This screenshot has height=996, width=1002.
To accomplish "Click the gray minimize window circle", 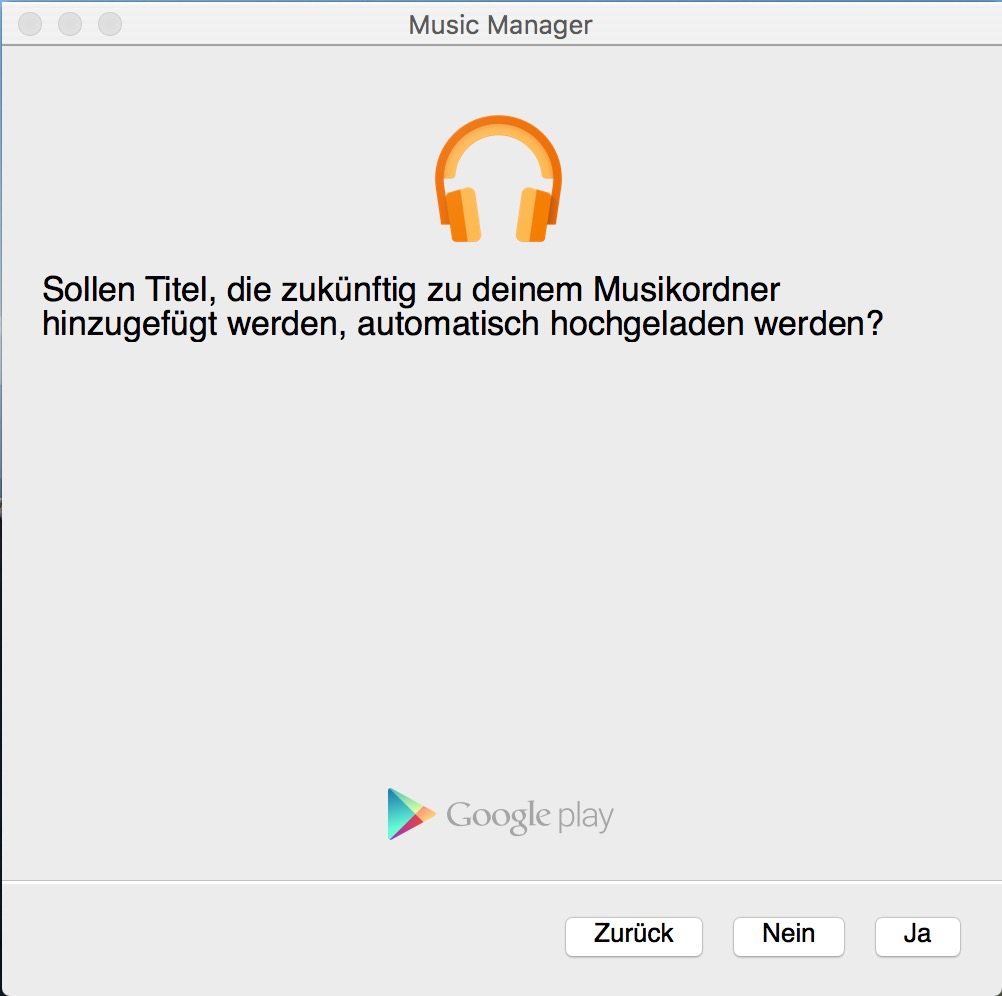I will [x=70, y=24].
